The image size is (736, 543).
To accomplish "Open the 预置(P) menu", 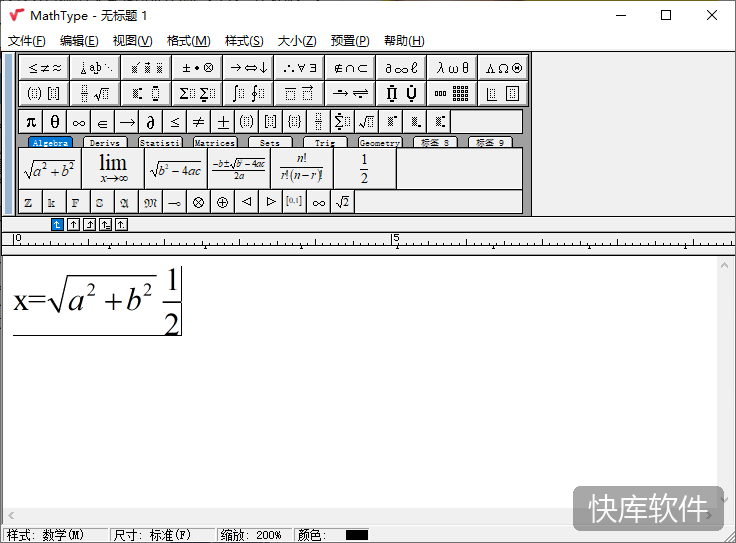I will (x=350, y=41).
